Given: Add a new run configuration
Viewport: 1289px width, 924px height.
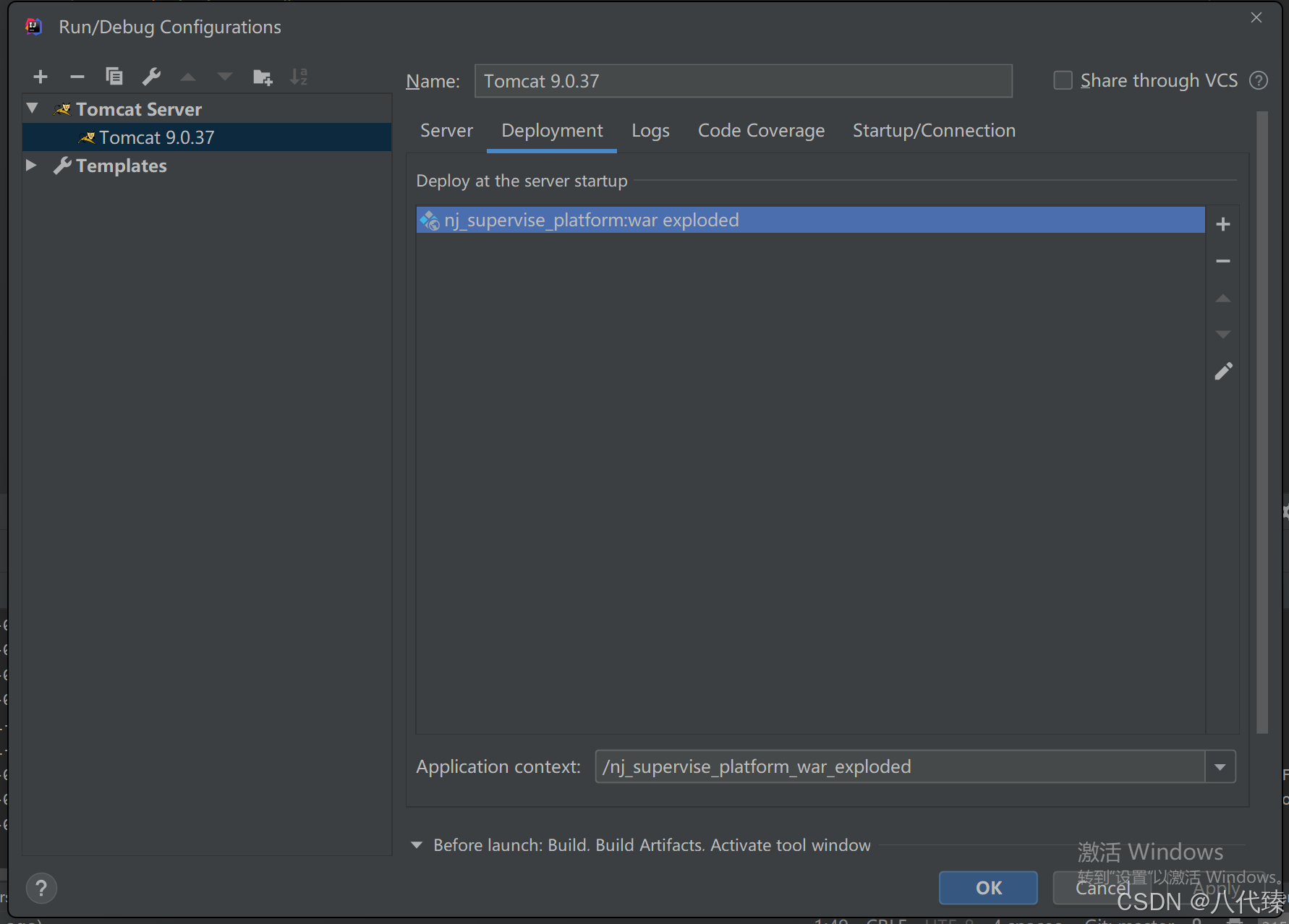Looking at the screenshot, I should [41, 77].
